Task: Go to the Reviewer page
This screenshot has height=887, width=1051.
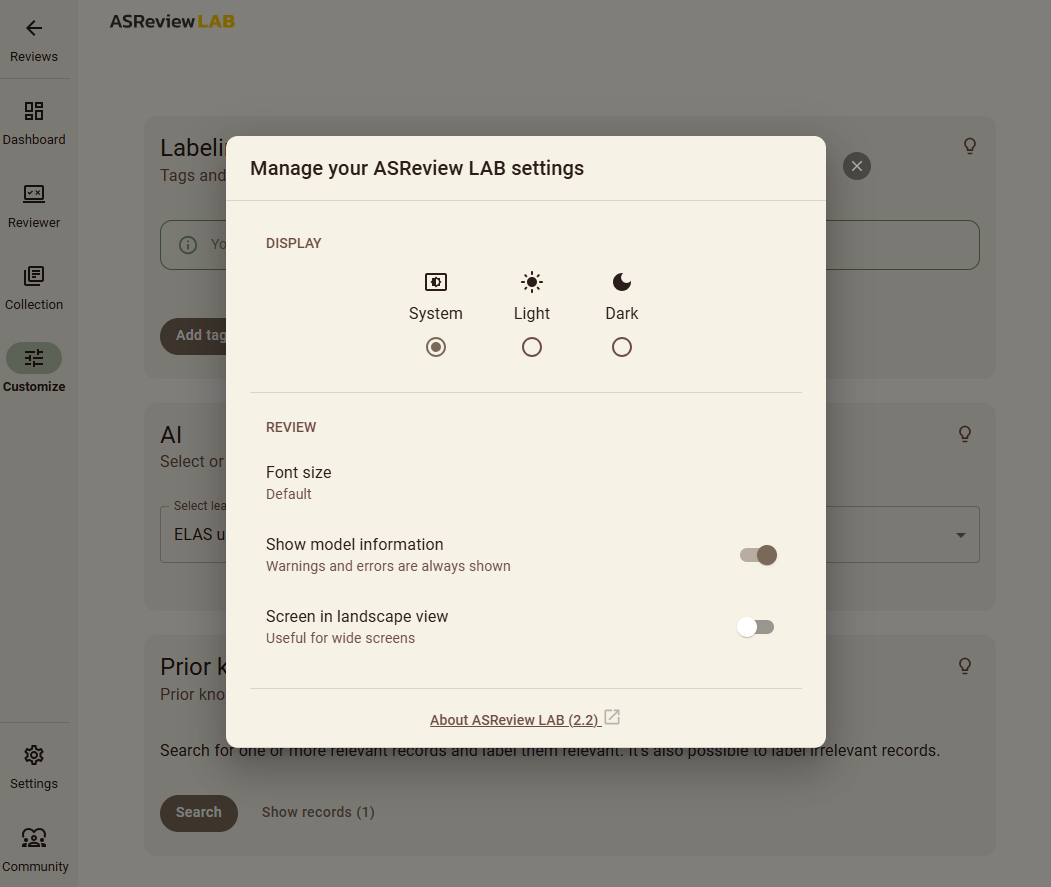Action: 34,194
